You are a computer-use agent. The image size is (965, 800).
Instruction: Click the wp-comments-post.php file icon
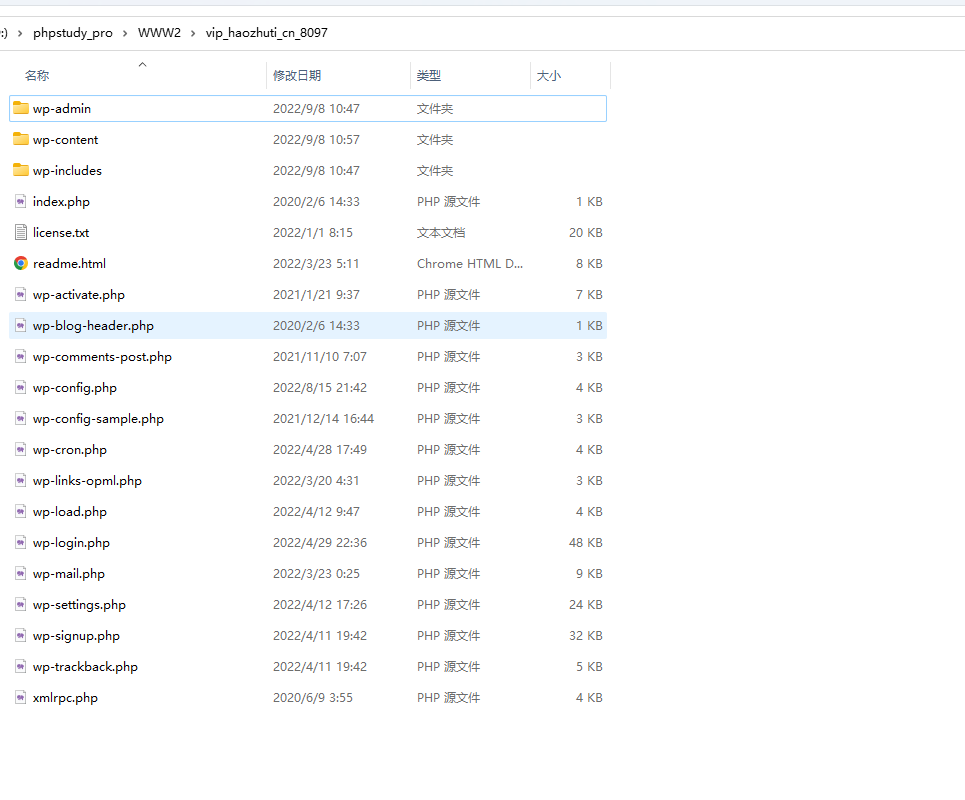coord(21,356)
